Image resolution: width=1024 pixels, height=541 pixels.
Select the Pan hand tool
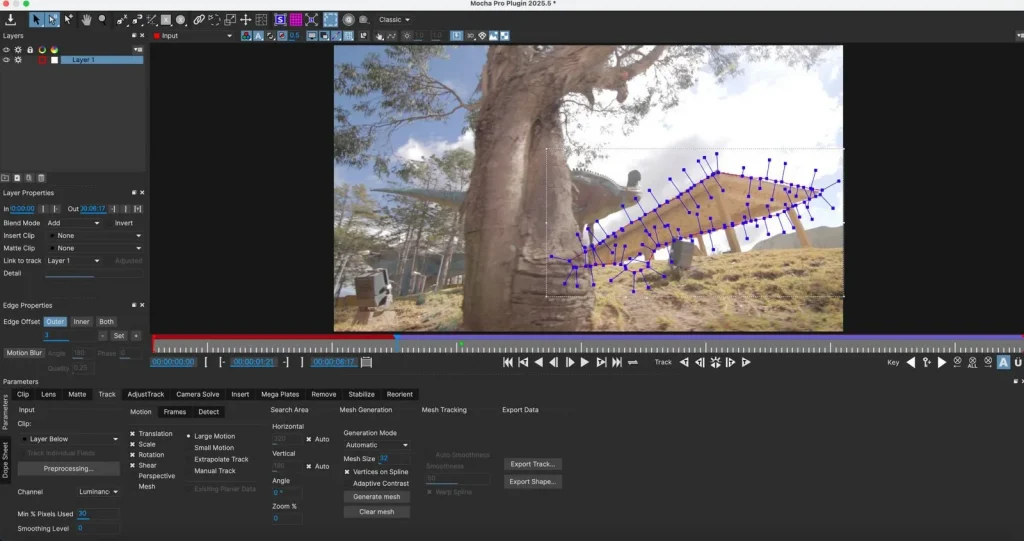[86, 20]
